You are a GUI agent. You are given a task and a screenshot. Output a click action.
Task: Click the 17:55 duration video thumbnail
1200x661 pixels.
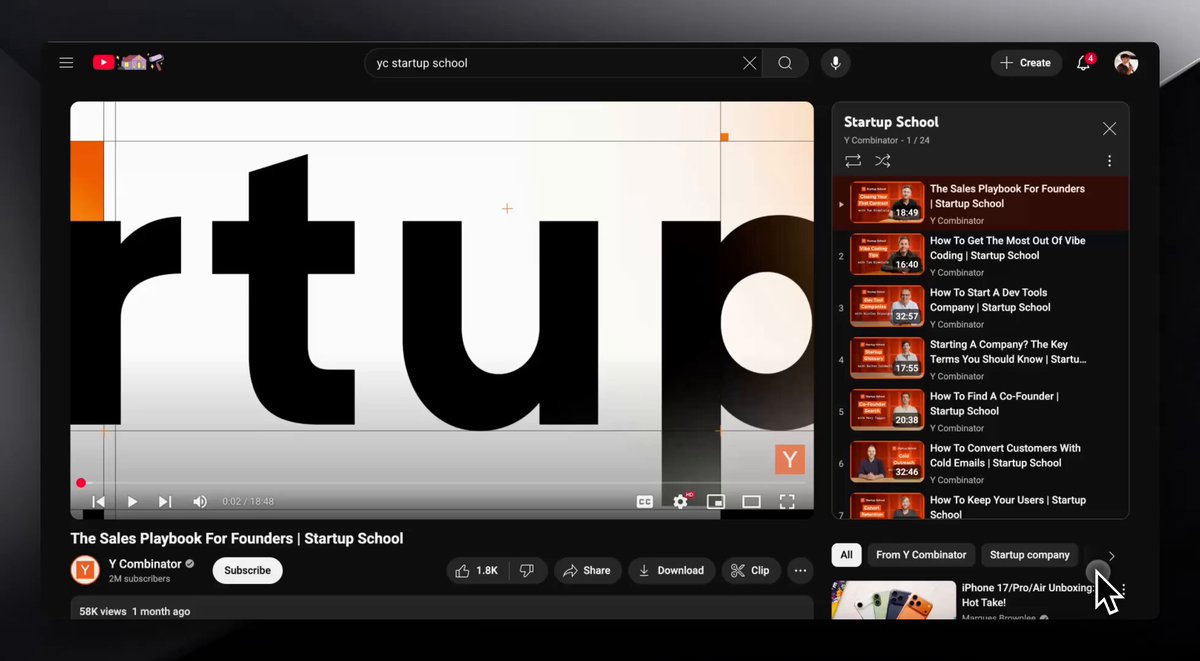tap(887, 358)
